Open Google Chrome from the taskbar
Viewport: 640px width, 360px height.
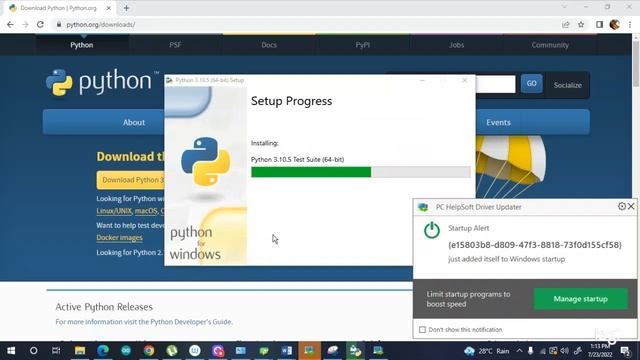pyautogui.click(x=149, y=351)
